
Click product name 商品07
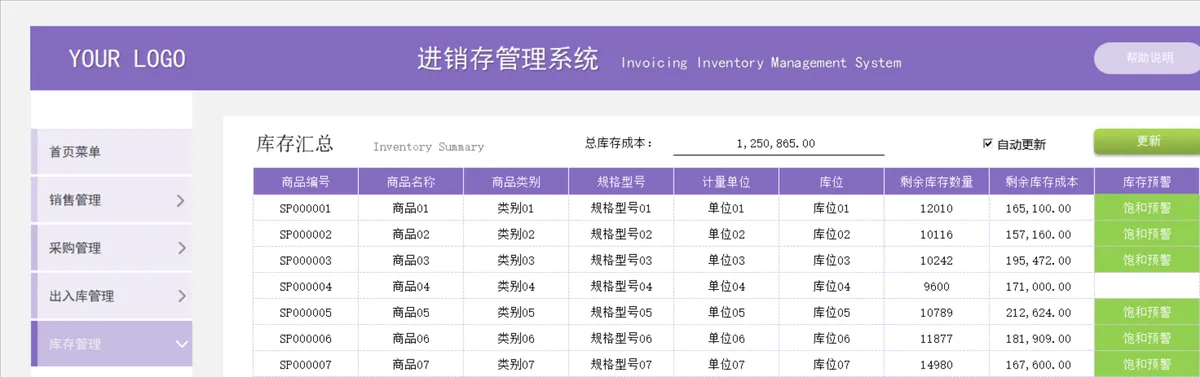(410, 364)
